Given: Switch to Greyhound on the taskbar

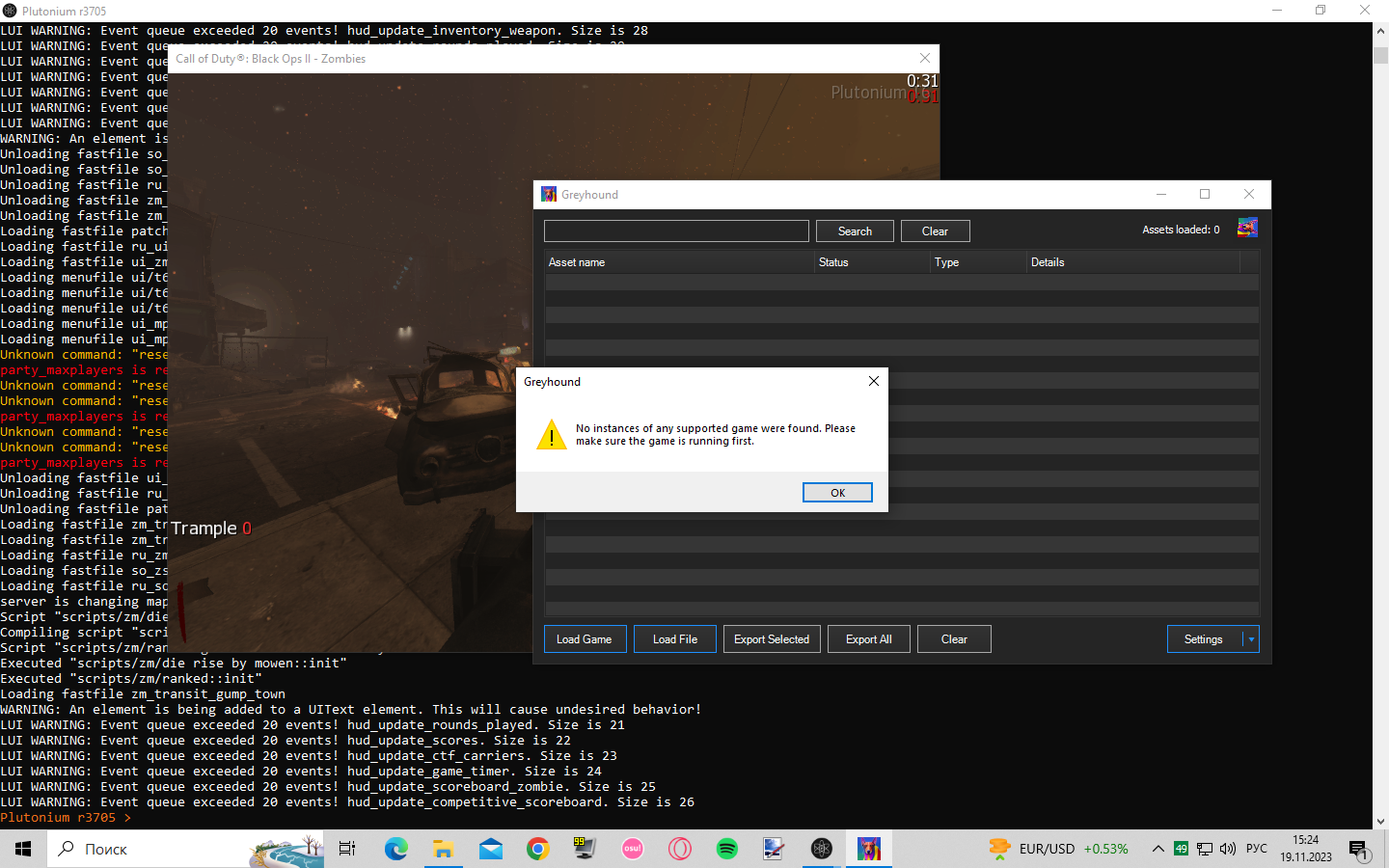Looking at the screenshot, I should coord(869,849).
